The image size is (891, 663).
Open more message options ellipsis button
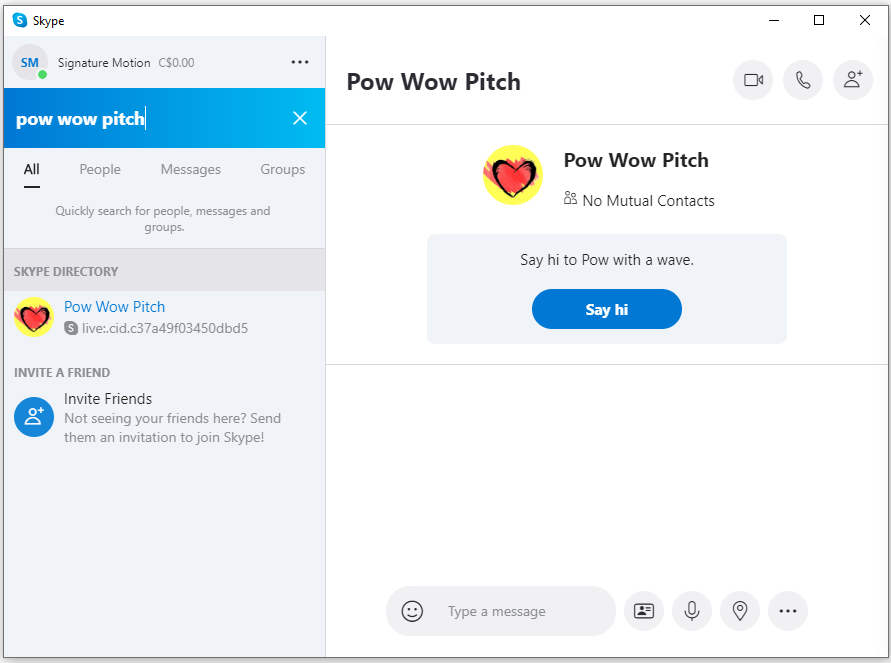[x=788, y=611]
